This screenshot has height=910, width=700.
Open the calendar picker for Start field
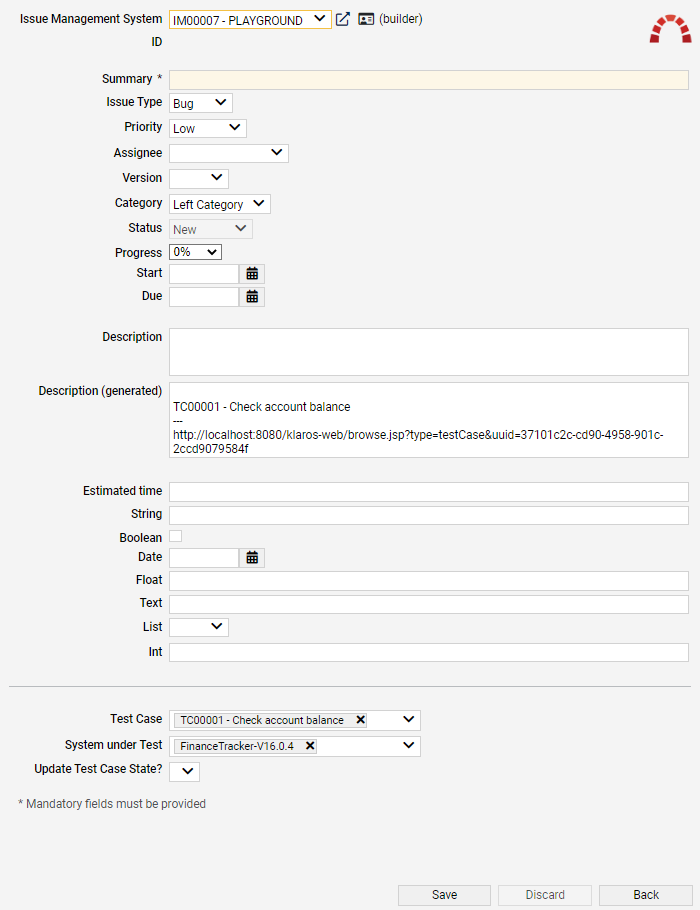[x=252, y=273]
